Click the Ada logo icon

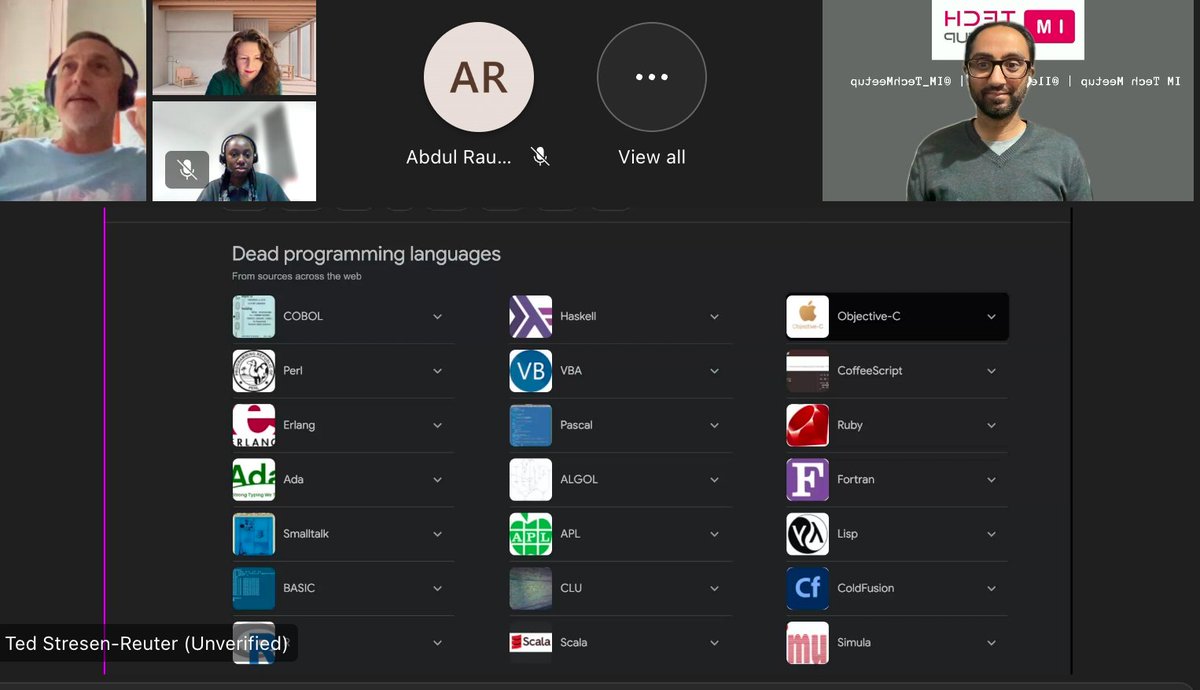[x=254, y=479]
